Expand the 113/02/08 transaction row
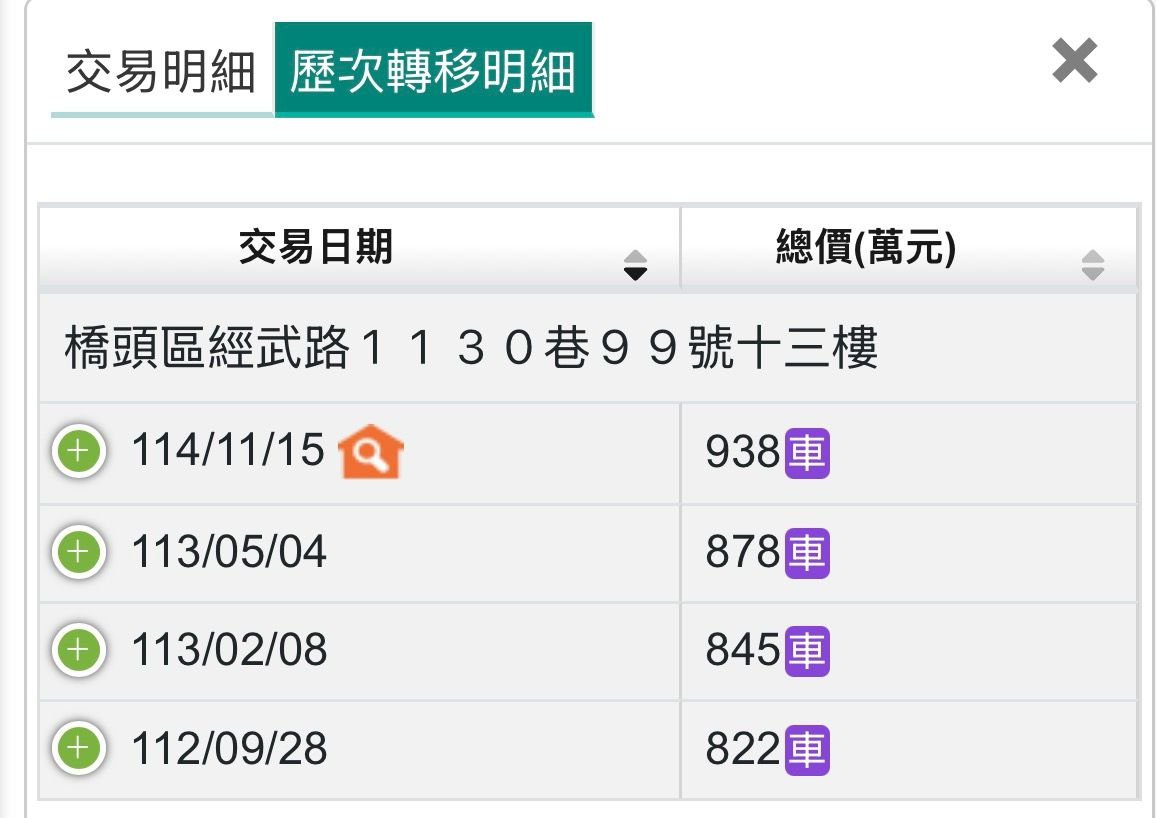The width and height of the screenshot is (1156, 818). pos(79,650)
